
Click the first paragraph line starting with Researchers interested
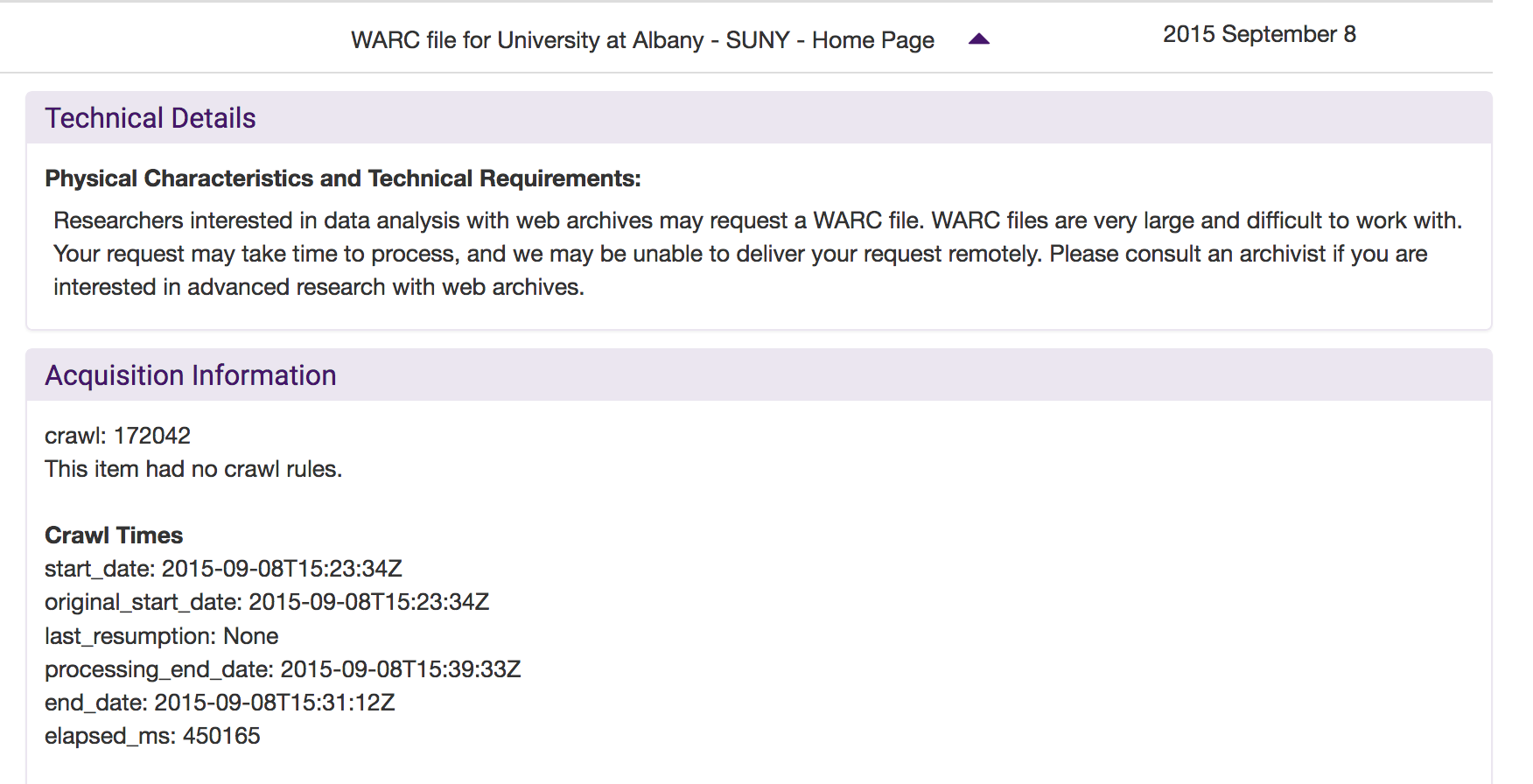click(757, 220)
